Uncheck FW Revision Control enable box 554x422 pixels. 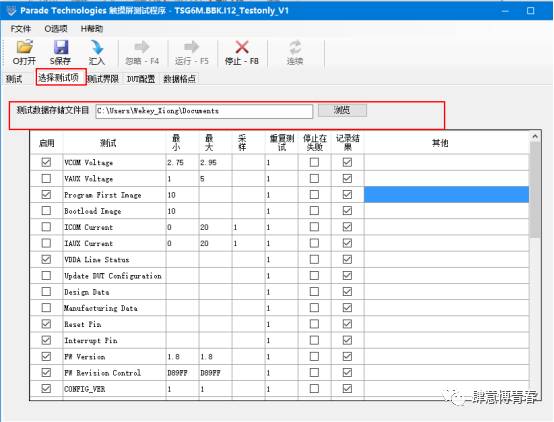(46, 373)
